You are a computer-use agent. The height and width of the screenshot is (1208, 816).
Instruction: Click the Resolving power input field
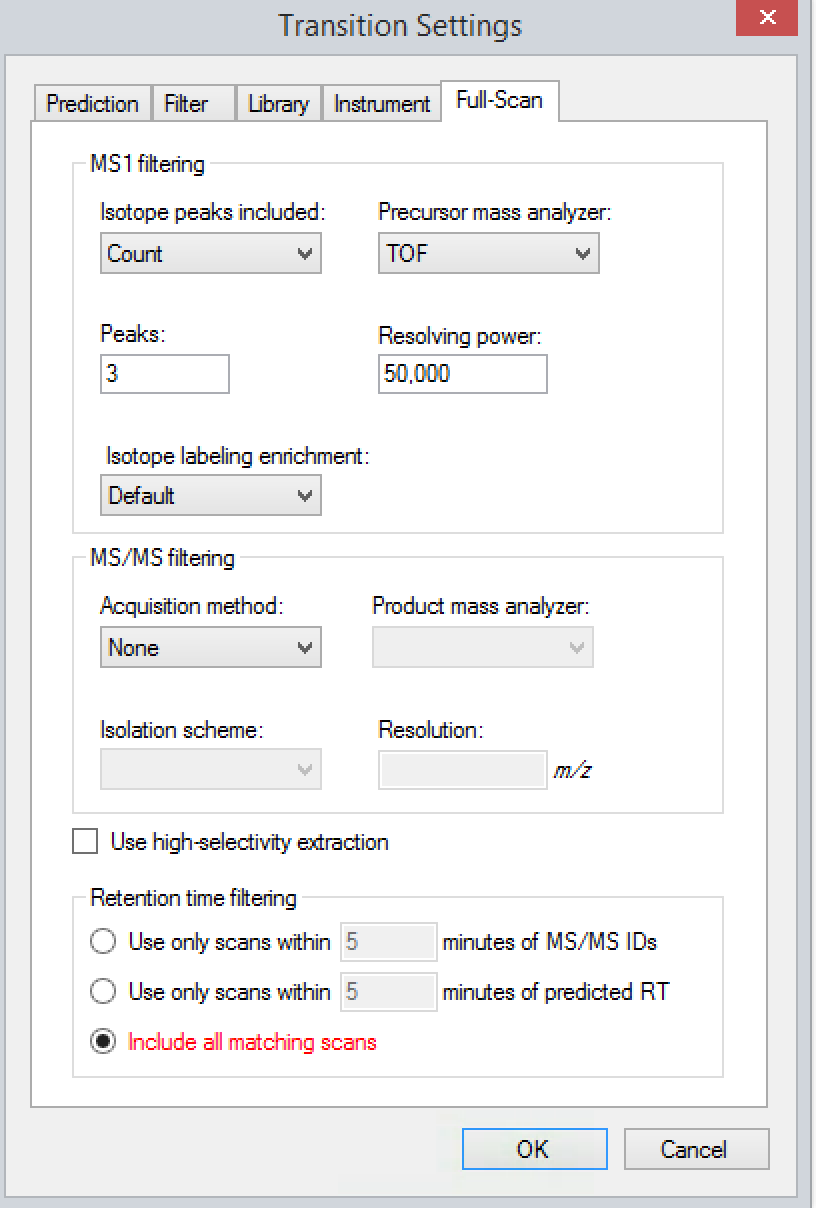[462, 375]
